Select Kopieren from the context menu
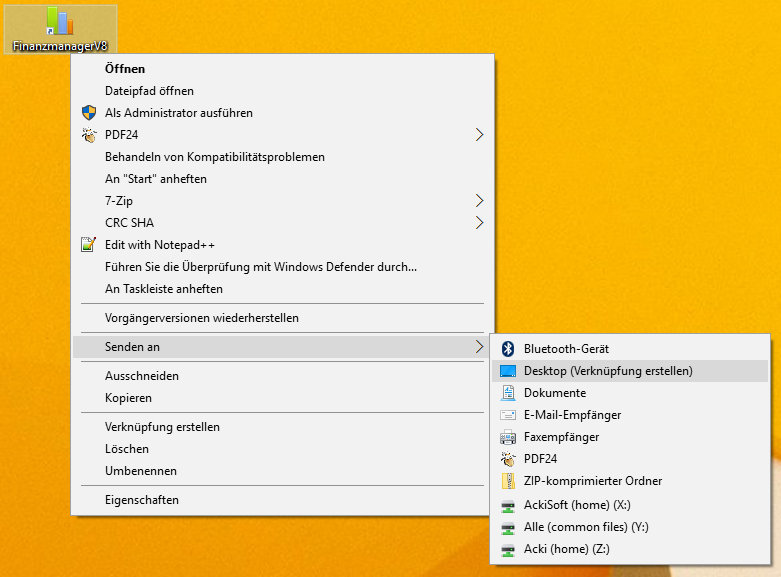Image resolution: width=781 pixels, height=577 pixels. [x=282, y=398]
